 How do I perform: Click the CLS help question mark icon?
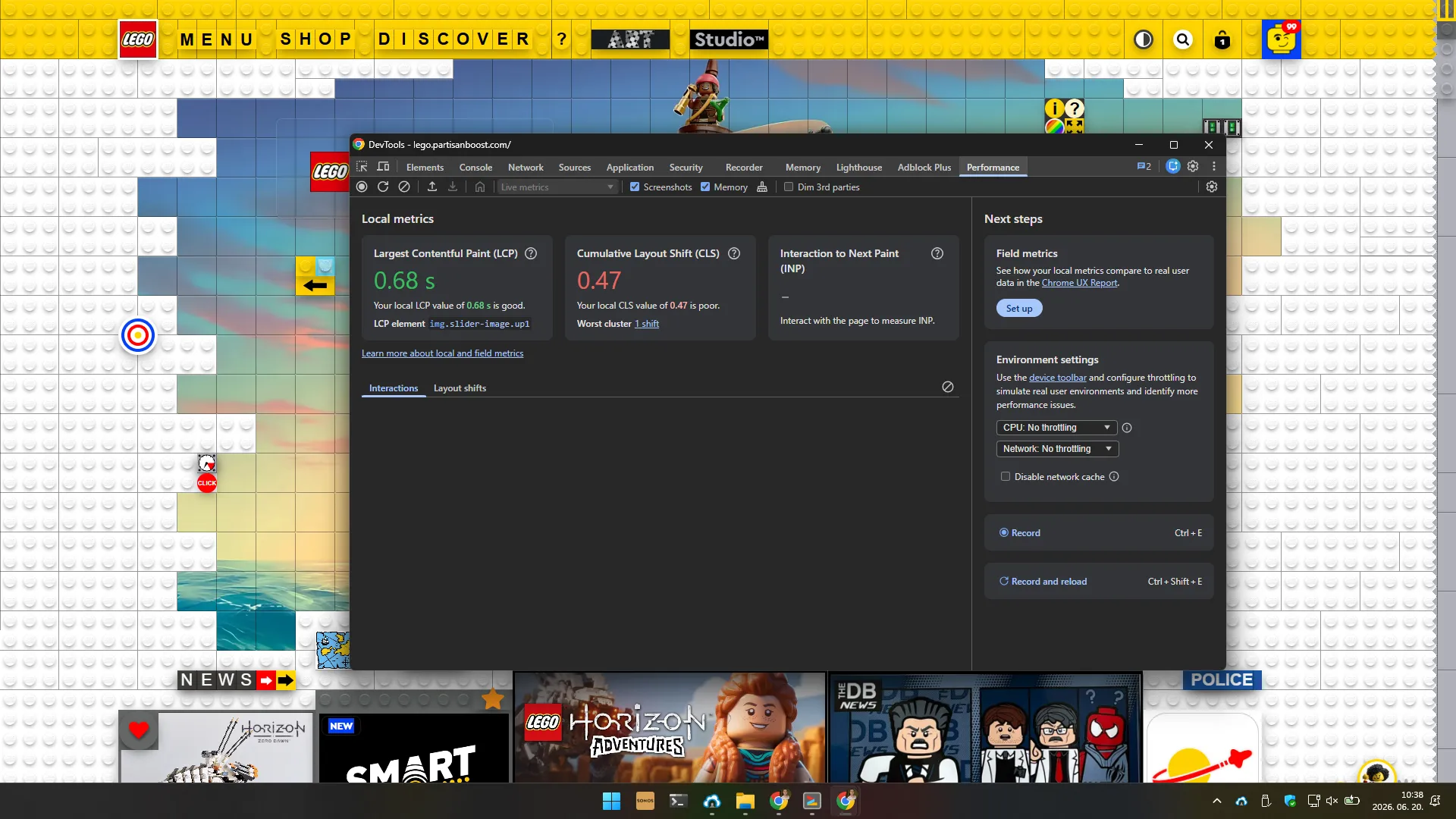734,253
